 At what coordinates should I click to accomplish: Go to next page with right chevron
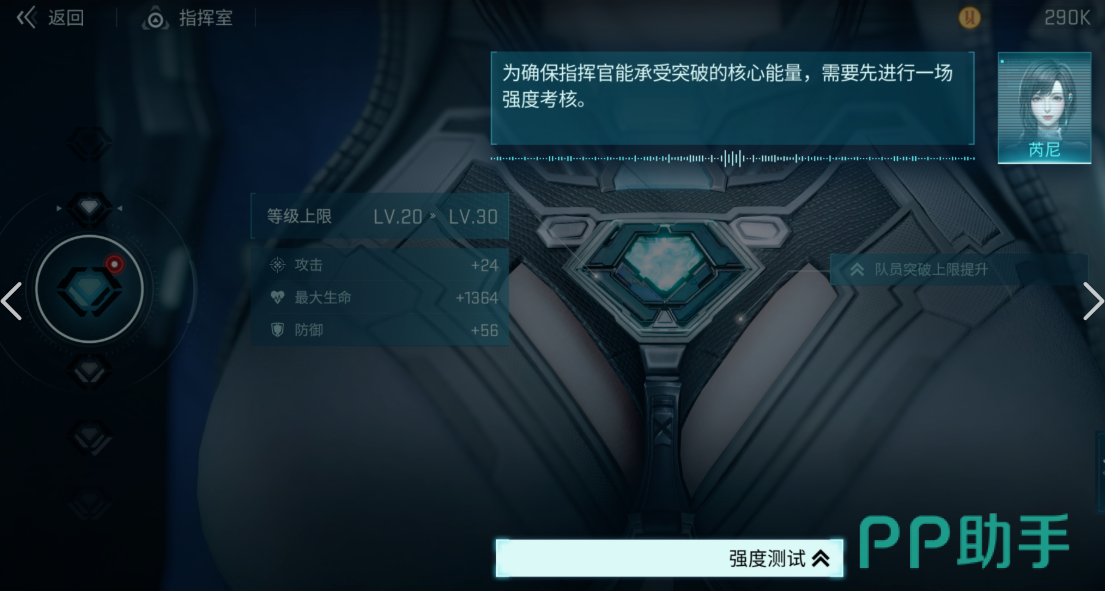[1092, 301]
